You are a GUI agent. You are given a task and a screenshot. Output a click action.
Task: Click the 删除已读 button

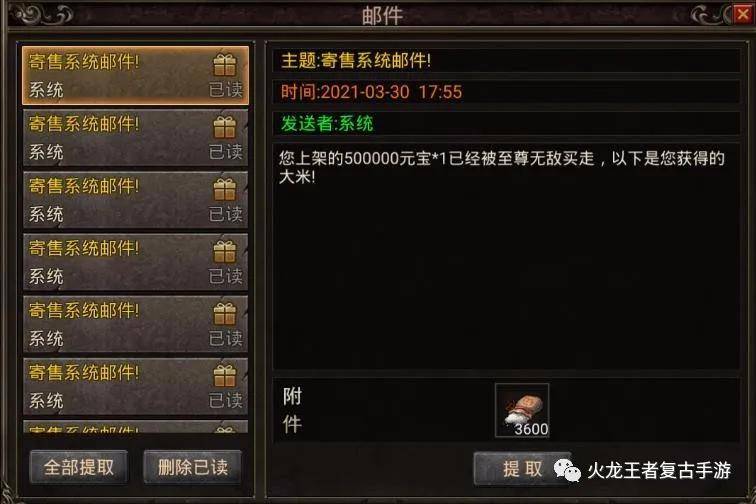[192, 467]
